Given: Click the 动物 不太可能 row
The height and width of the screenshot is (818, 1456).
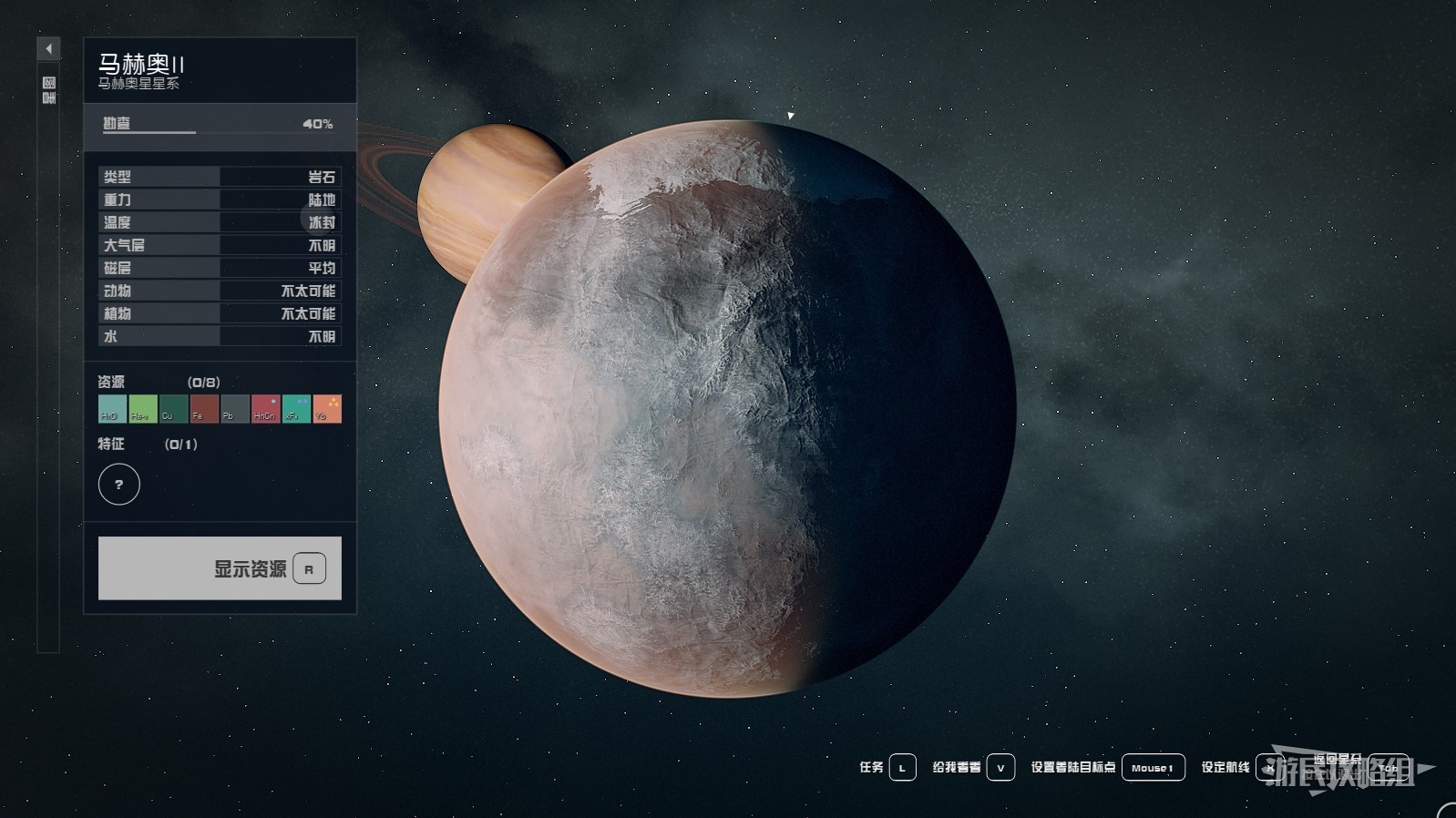Looking at the screenshot, I should coord(220,291).
